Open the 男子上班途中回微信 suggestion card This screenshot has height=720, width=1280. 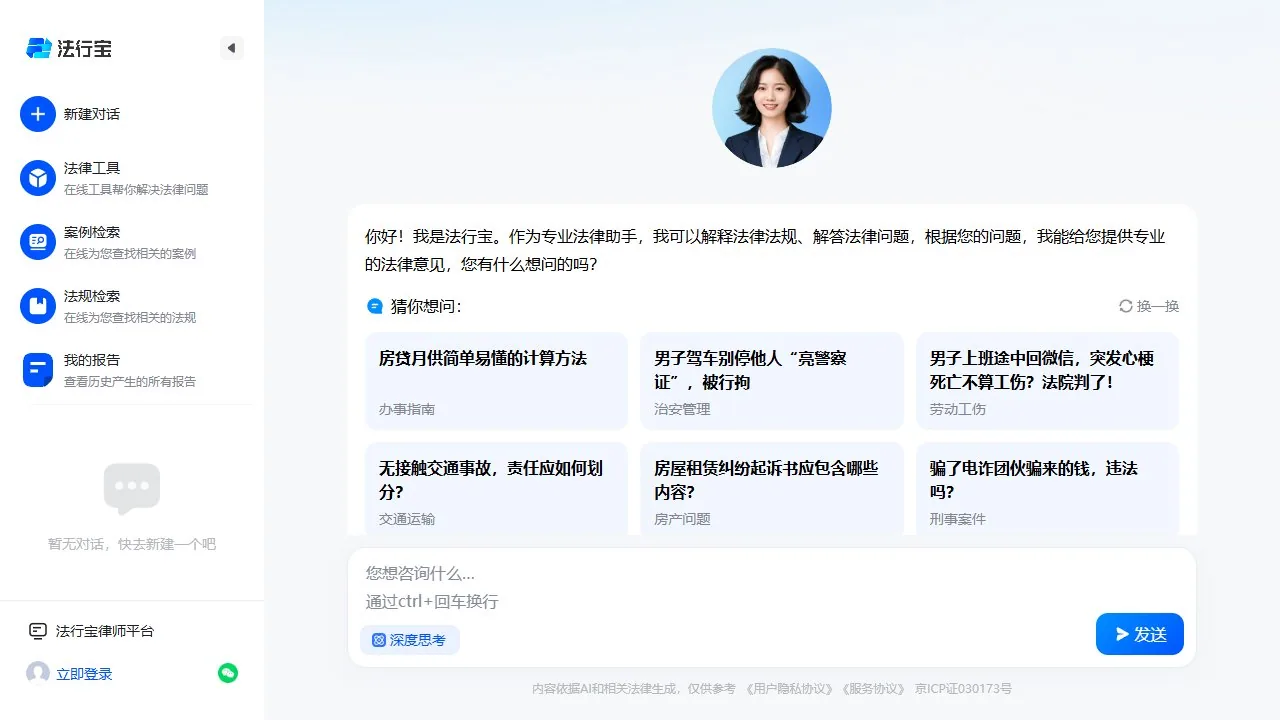pos(1047,381)
